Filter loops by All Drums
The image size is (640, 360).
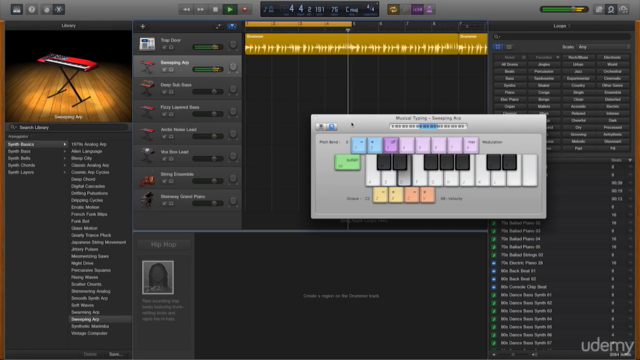coord(509,64)
